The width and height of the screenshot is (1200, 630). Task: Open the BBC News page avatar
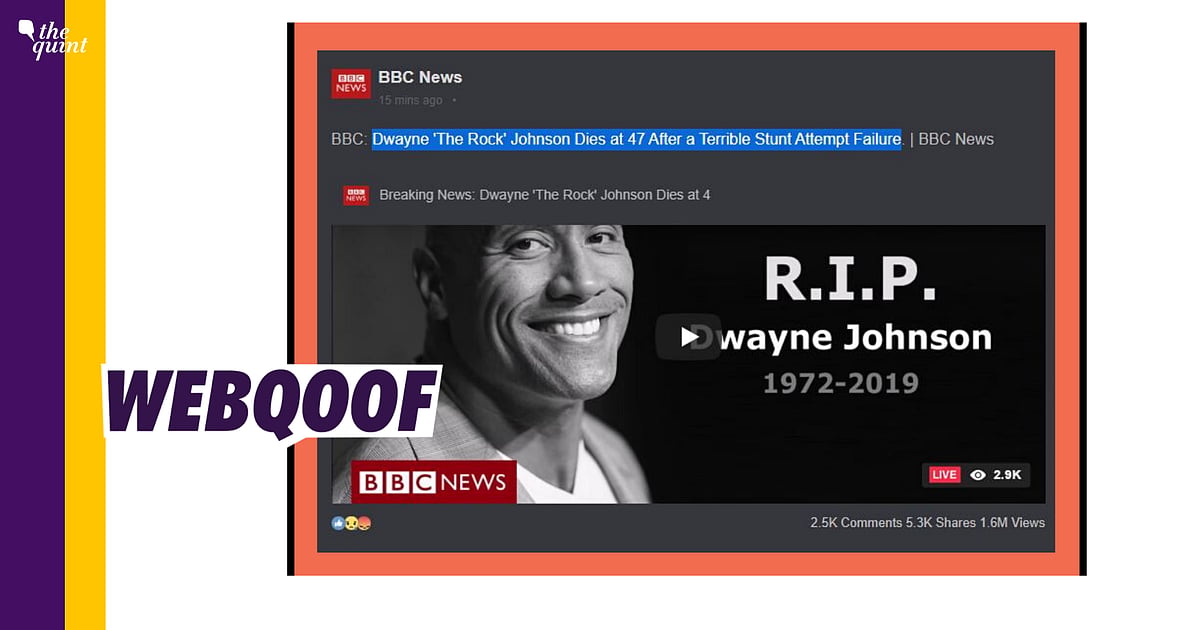tap(351, 83)
